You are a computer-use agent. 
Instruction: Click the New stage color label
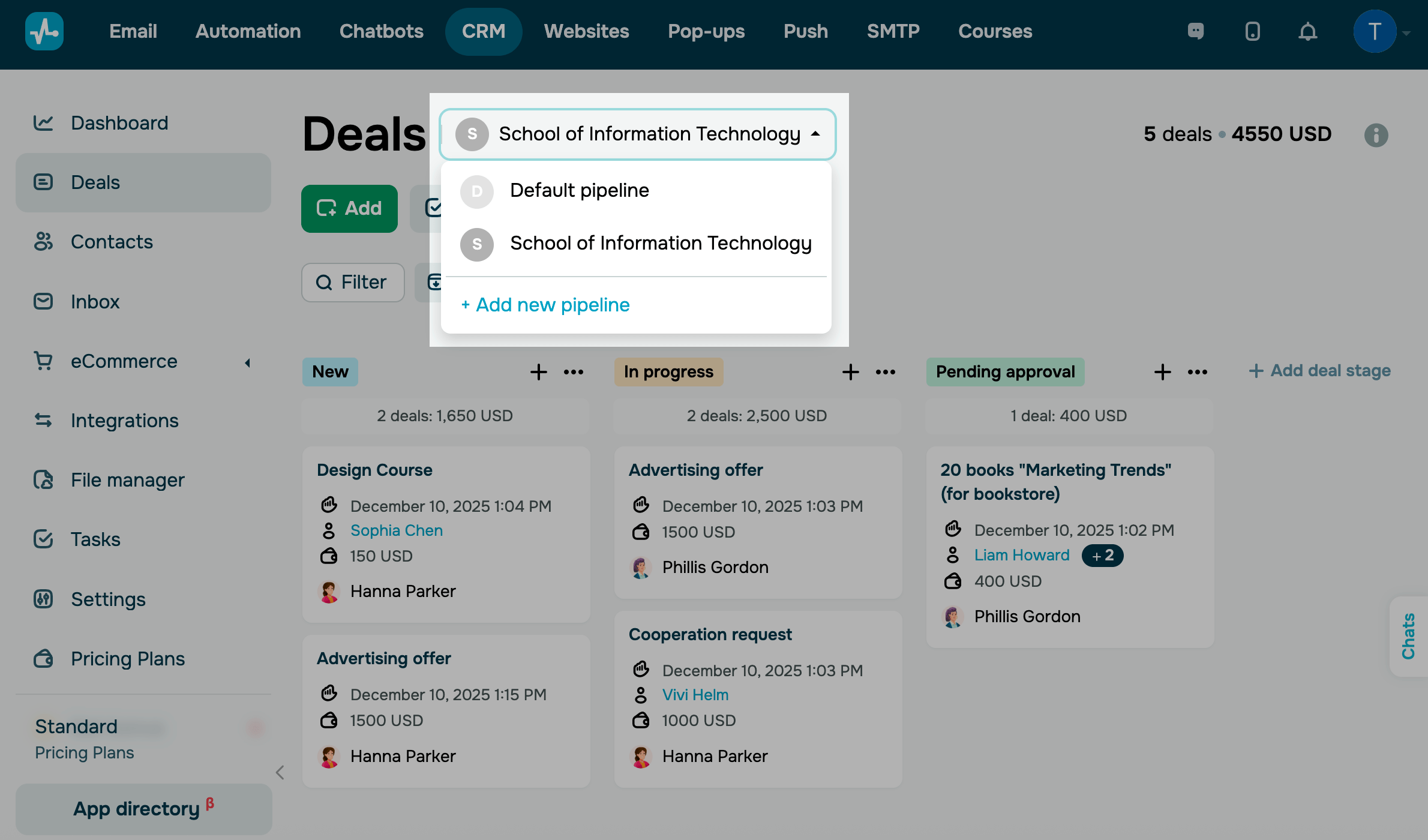(x=330, y=372)
